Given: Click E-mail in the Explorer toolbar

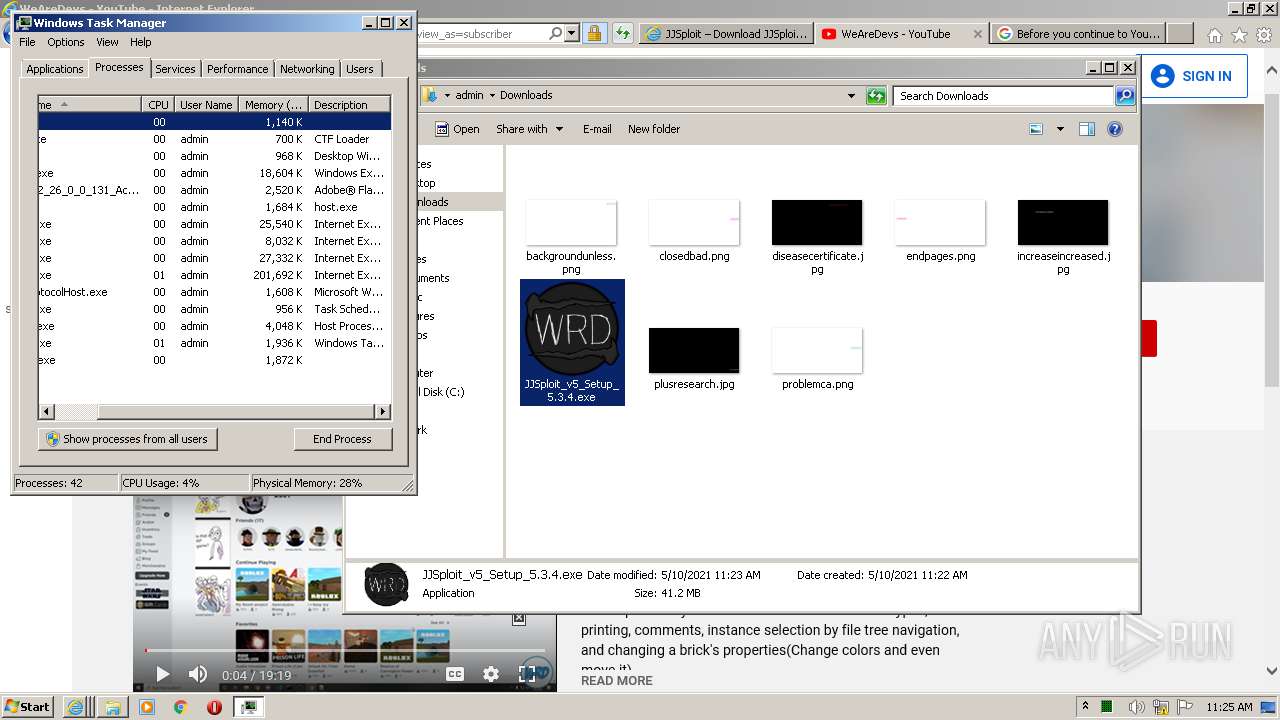Looking at the screenshot, I should click(597, 129).
